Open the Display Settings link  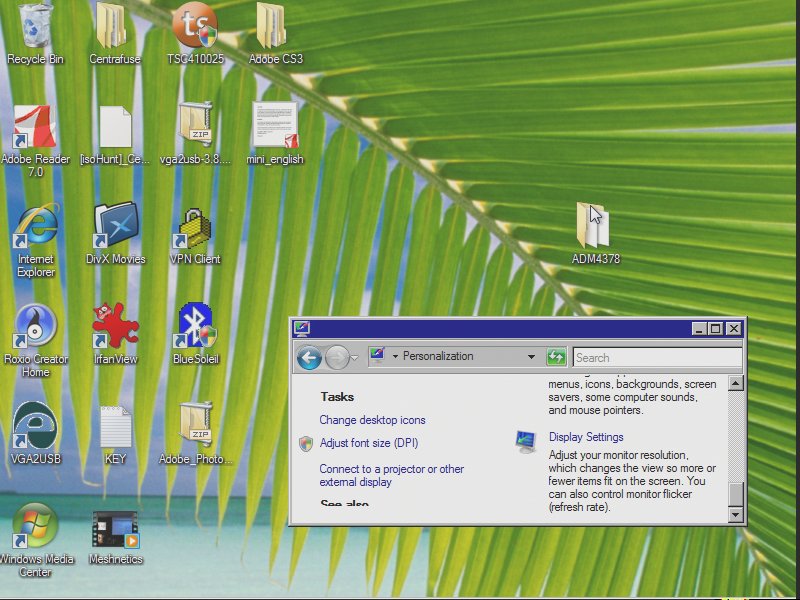pos(586,437)
